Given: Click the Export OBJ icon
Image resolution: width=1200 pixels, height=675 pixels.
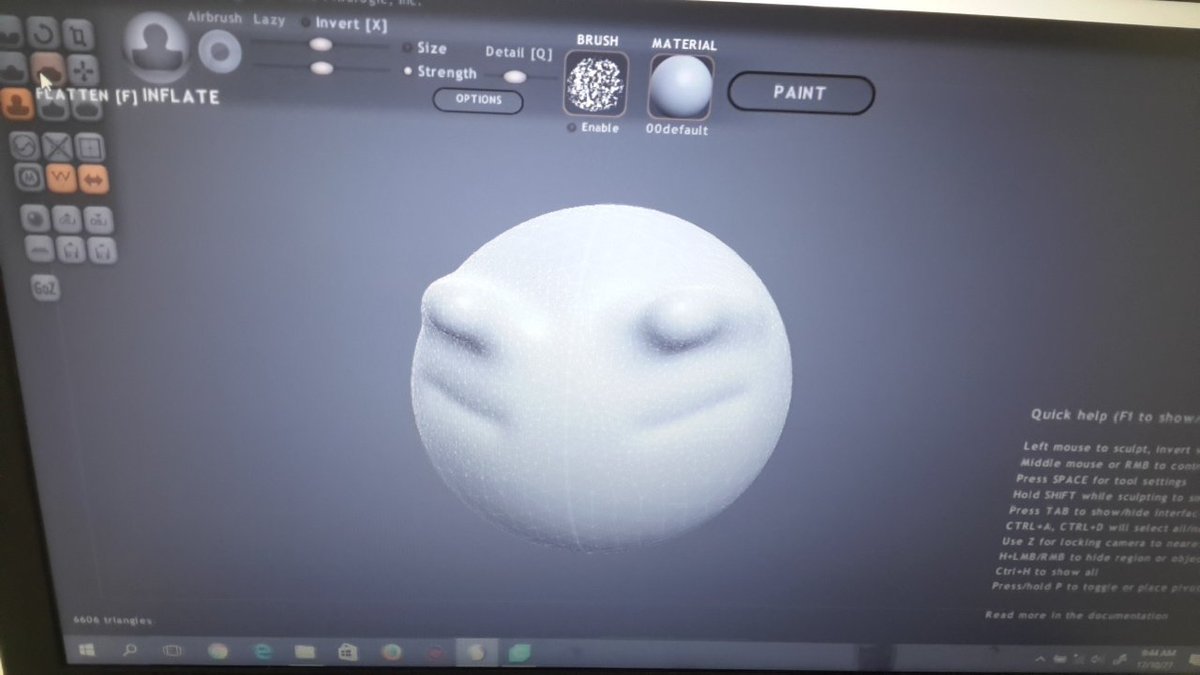Looking at the screenshot, I should [99, 220].
